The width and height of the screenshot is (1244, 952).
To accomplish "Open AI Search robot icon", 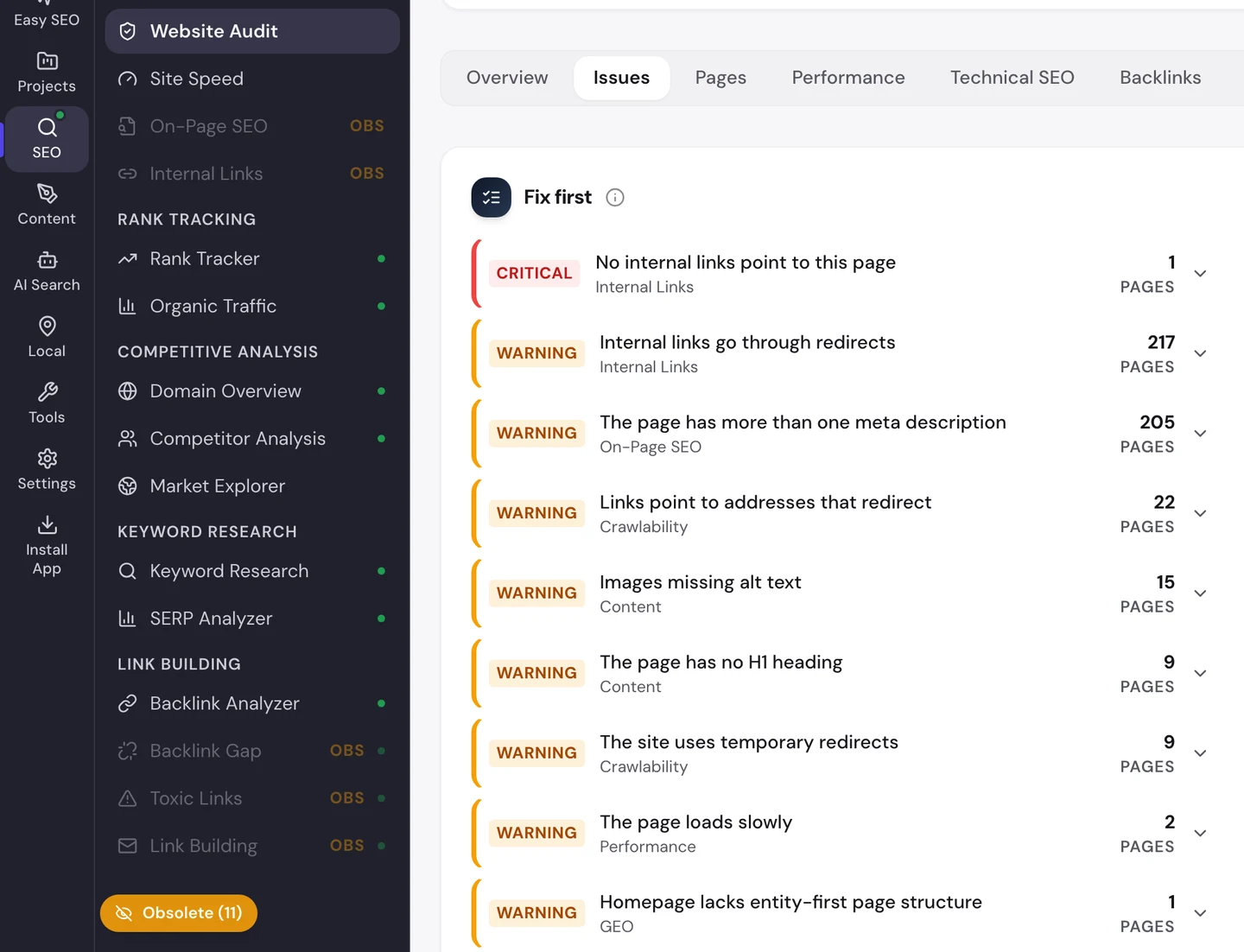I will [47, 260].
